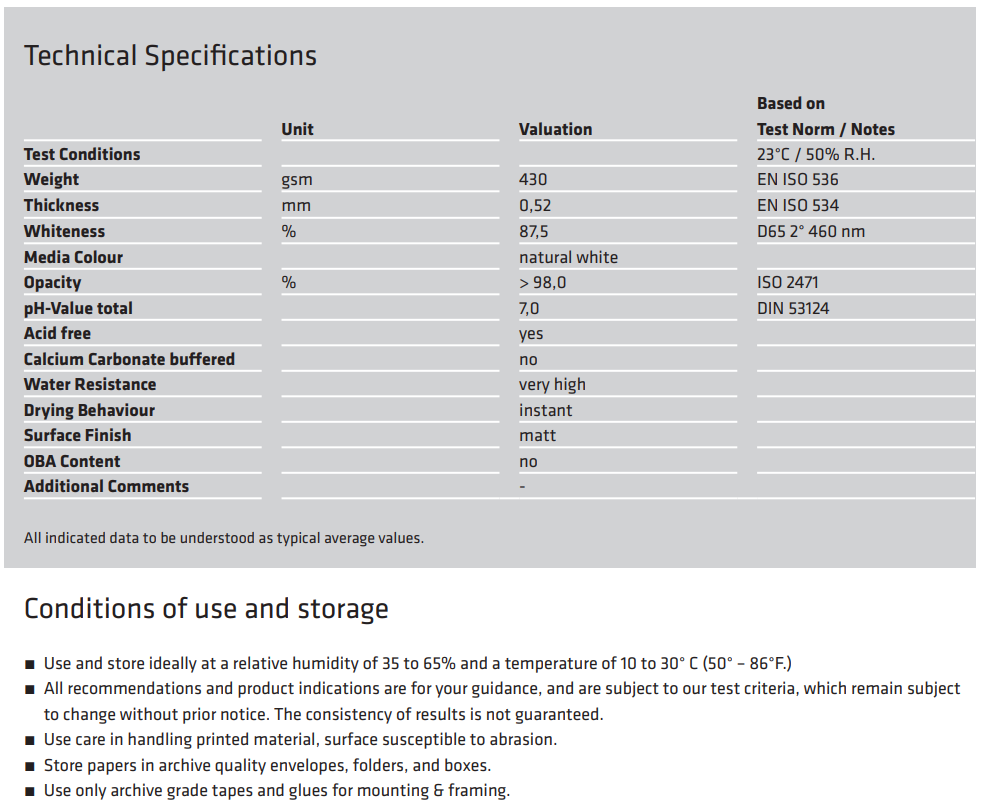
Task: Select the Surface Finish matt value
Action: (x=537, y=436)
